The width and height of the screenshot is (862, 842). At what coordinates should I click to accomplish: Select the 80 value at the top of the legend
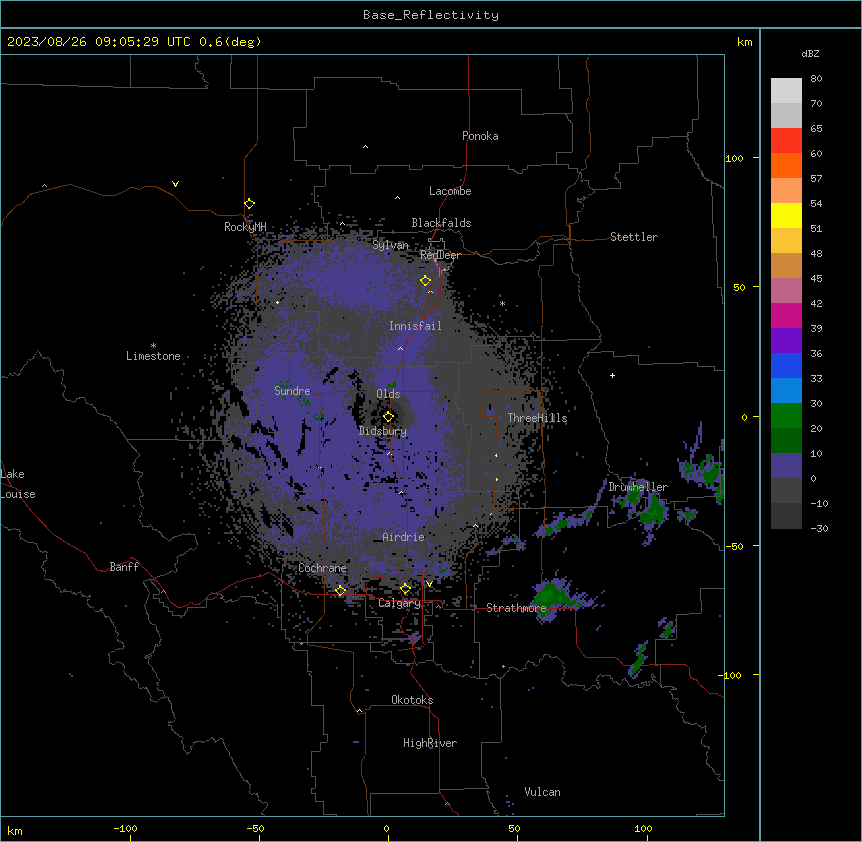(816, 79)
